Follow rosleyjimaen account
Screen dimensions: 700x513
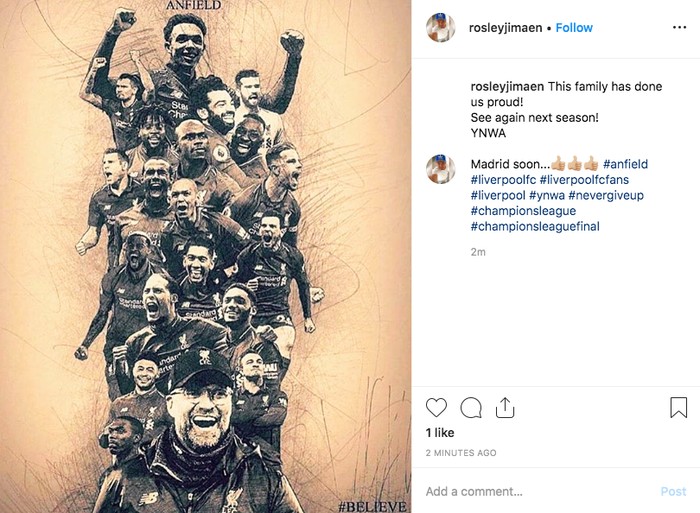click(575, 28)
